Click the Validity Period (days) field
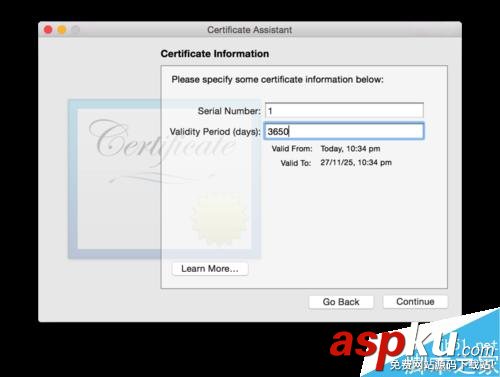This screenshot has height=377, width=500. [x=344, y=131]
